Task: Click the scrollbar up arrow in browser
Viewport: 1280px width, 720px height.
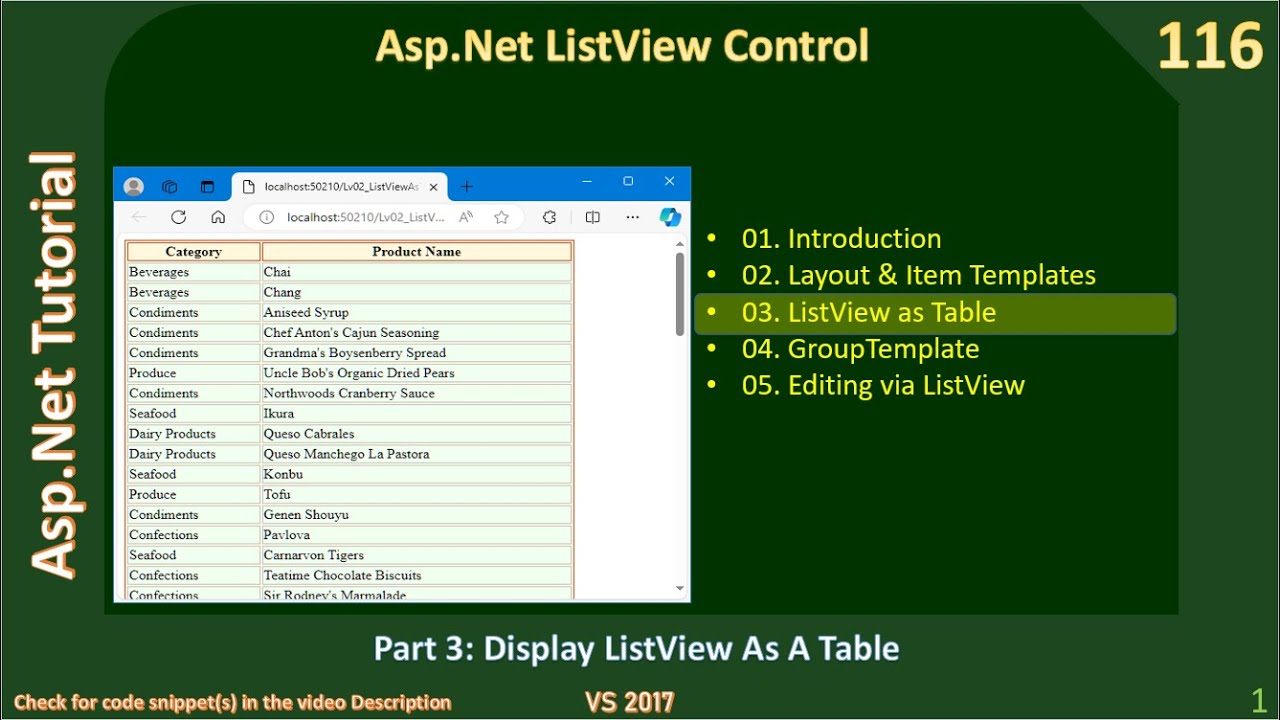Action: click(x=680, y=243)
